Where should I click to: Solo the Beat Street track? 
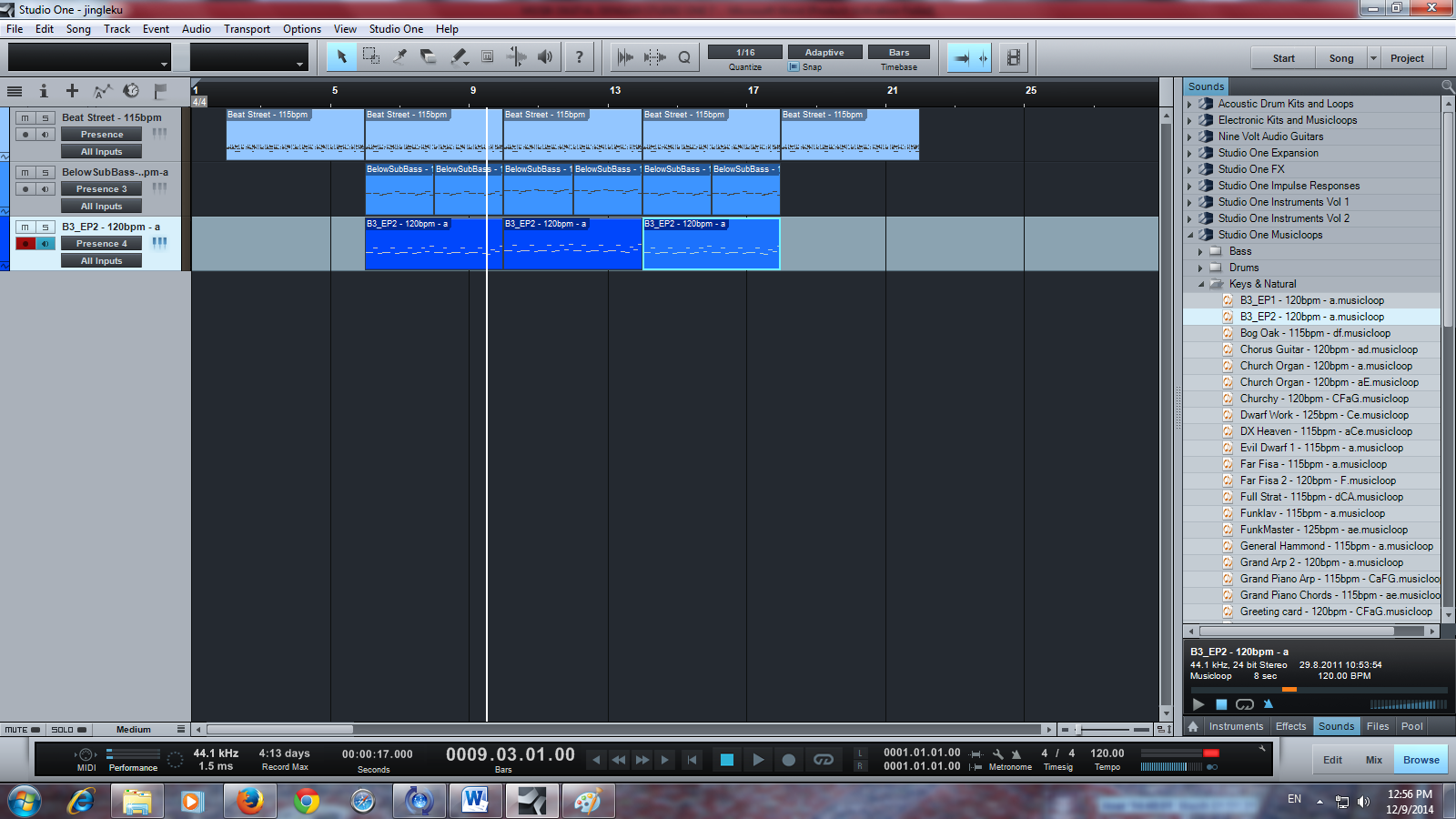[45, 118]
